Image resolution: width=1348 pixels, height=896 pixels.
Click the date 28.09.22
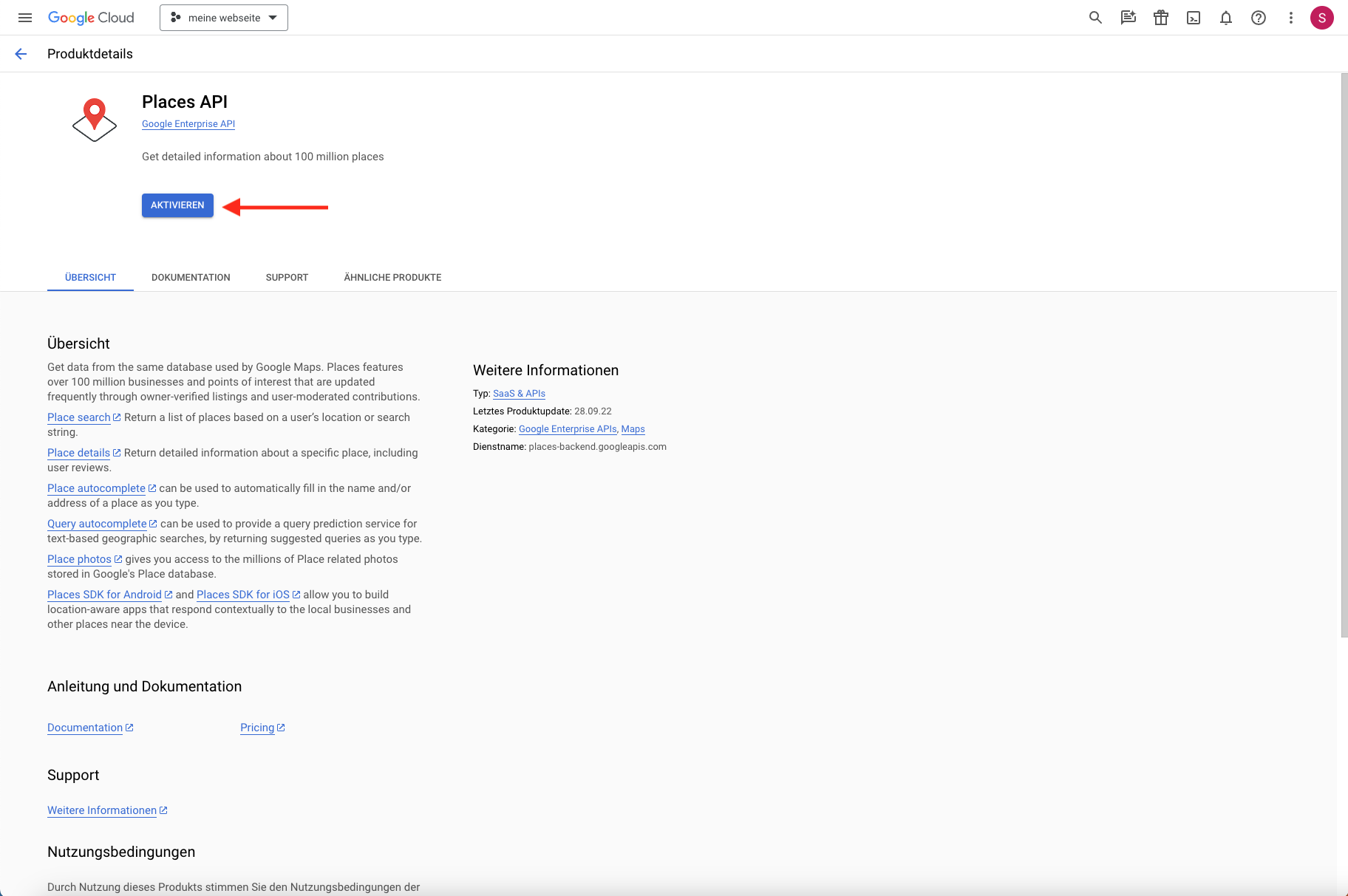pyautogui.click(x=593, y=411)
